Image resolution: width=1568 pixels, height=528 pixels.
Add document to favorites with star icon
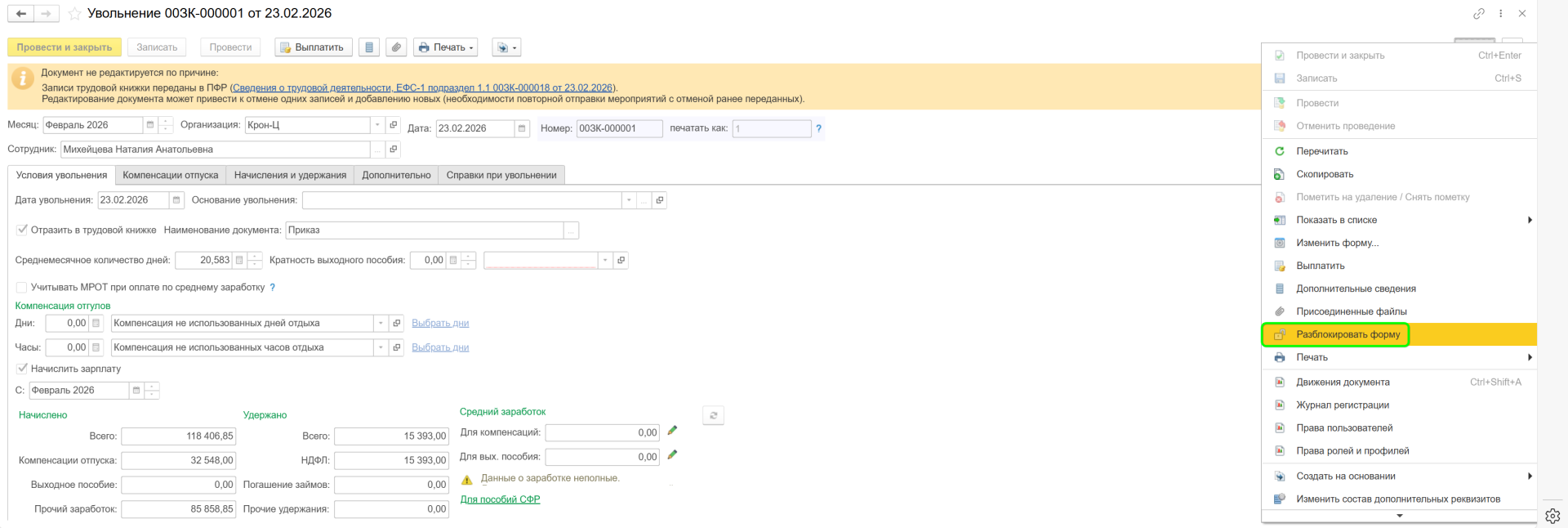(74, 14)
